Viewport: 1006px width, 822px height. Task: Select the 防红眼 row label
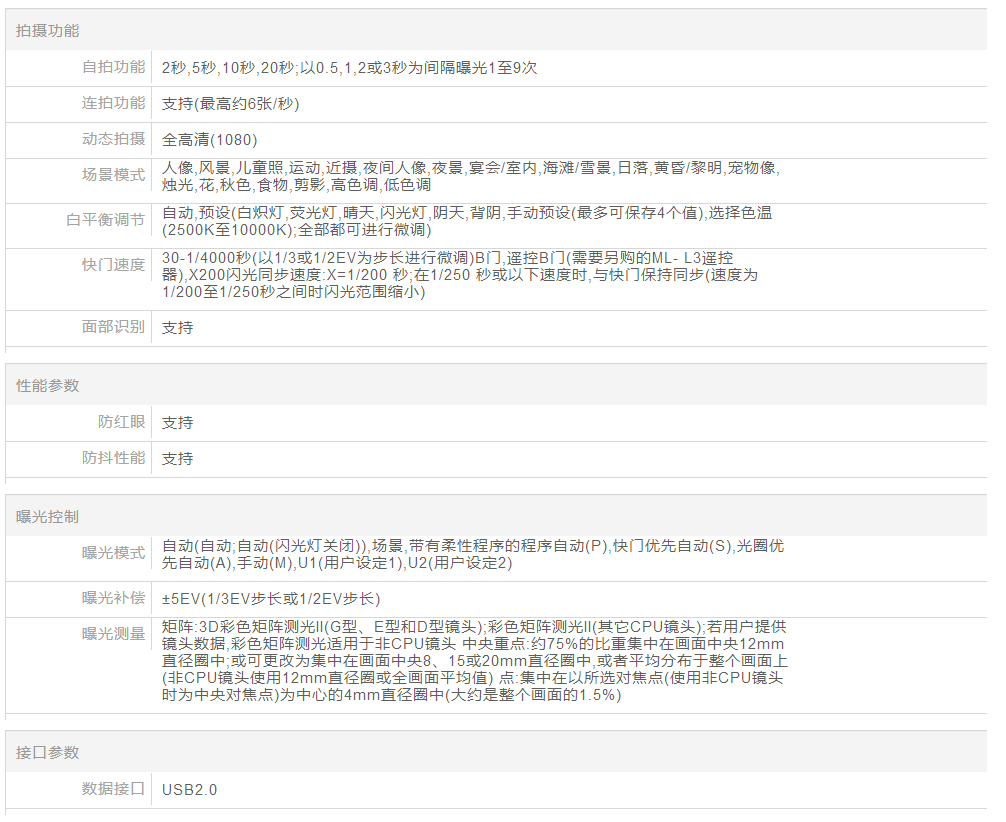click(121, 422)
